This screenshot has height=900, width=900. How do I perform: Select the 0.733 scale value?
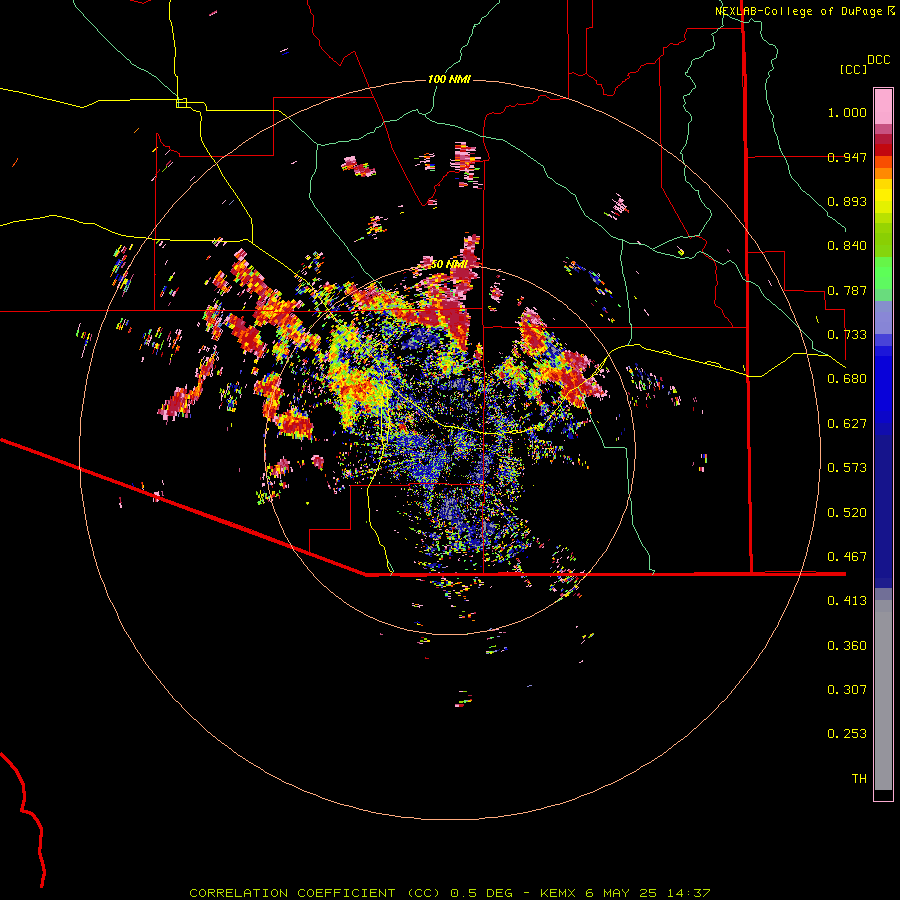tap(847, 335)
